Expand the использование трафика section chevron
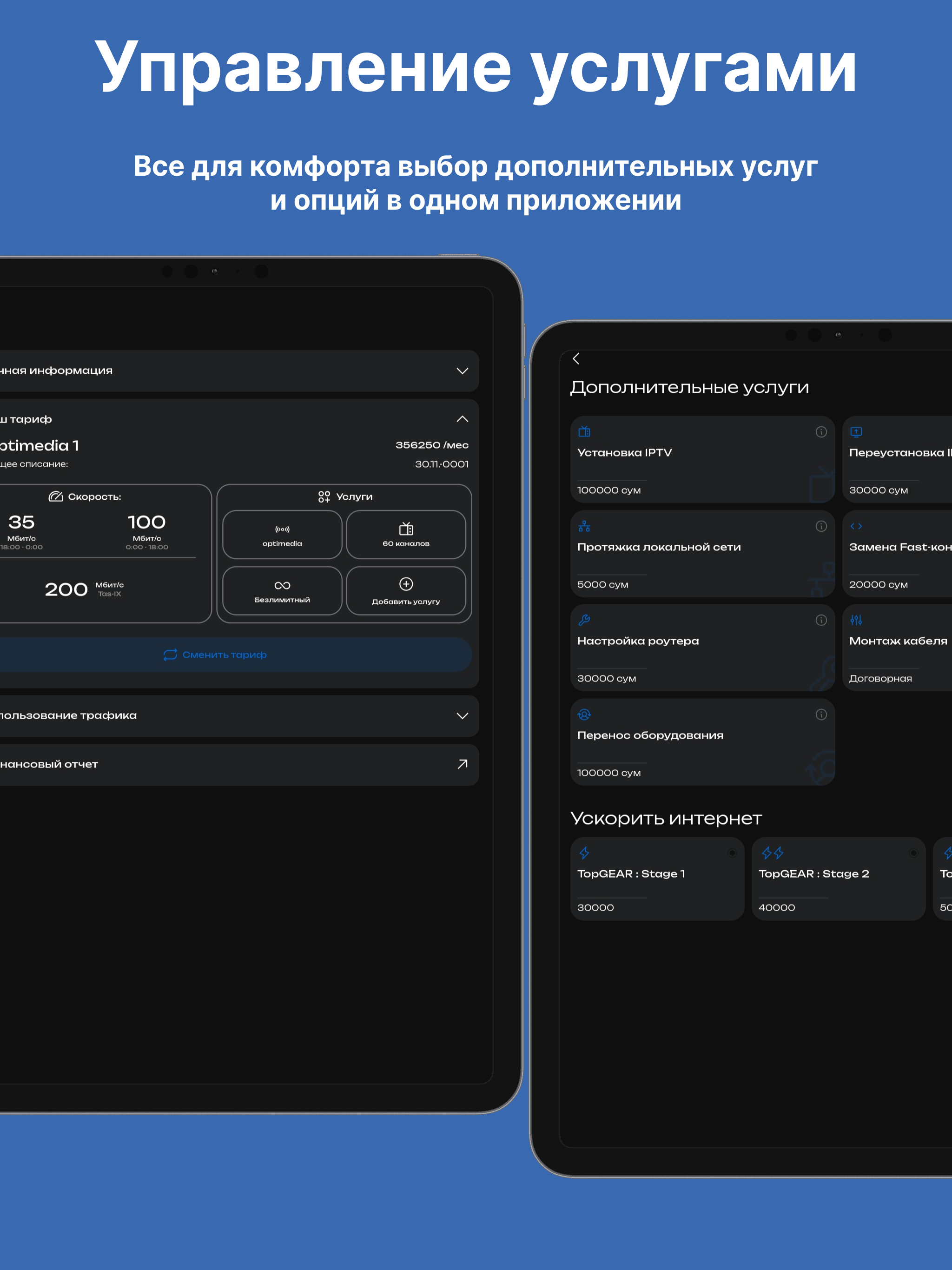Image resolution: width=952 pixels, height=1270 pixels. click(x=462, y=715)
